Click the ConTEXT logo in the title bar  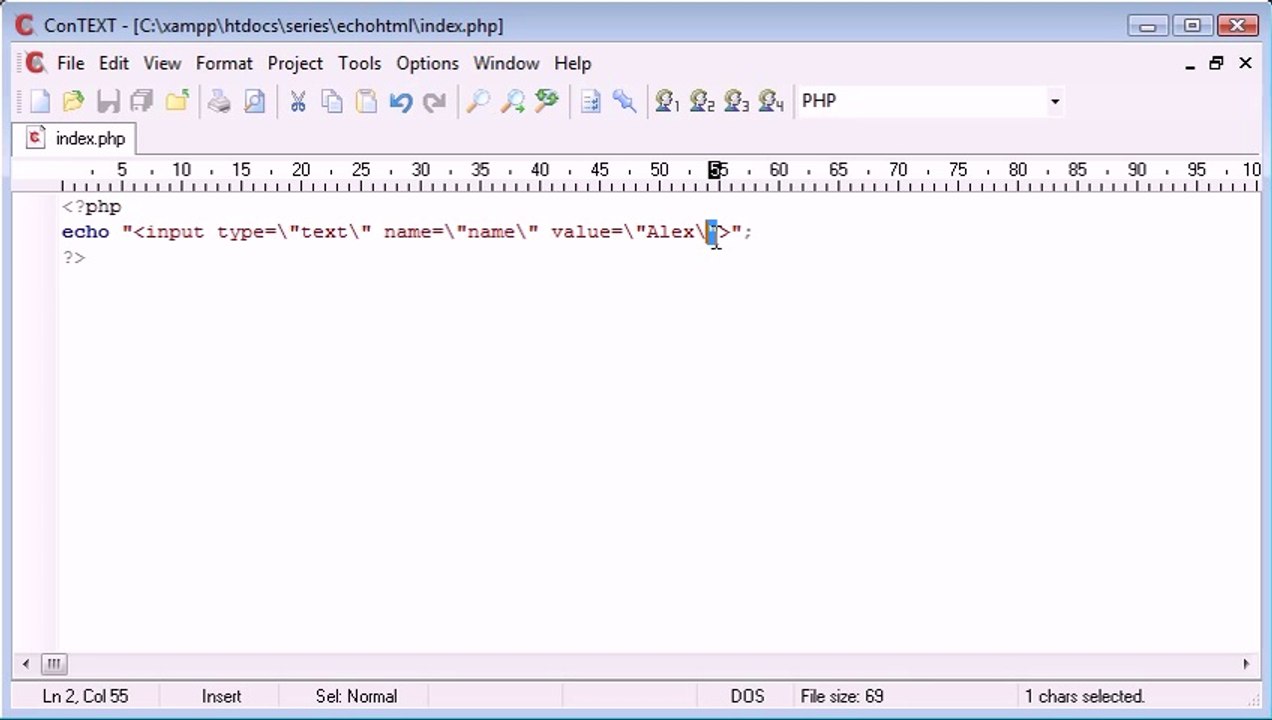[x=25, y=25]
